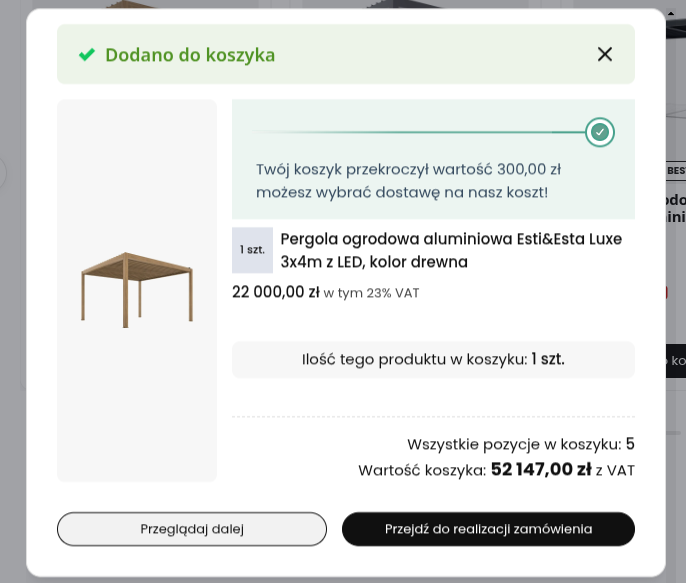The width and height of the screenshot is (686, 583).
Task: Click the circular check icon on progress bar
Action: (600, 132)
